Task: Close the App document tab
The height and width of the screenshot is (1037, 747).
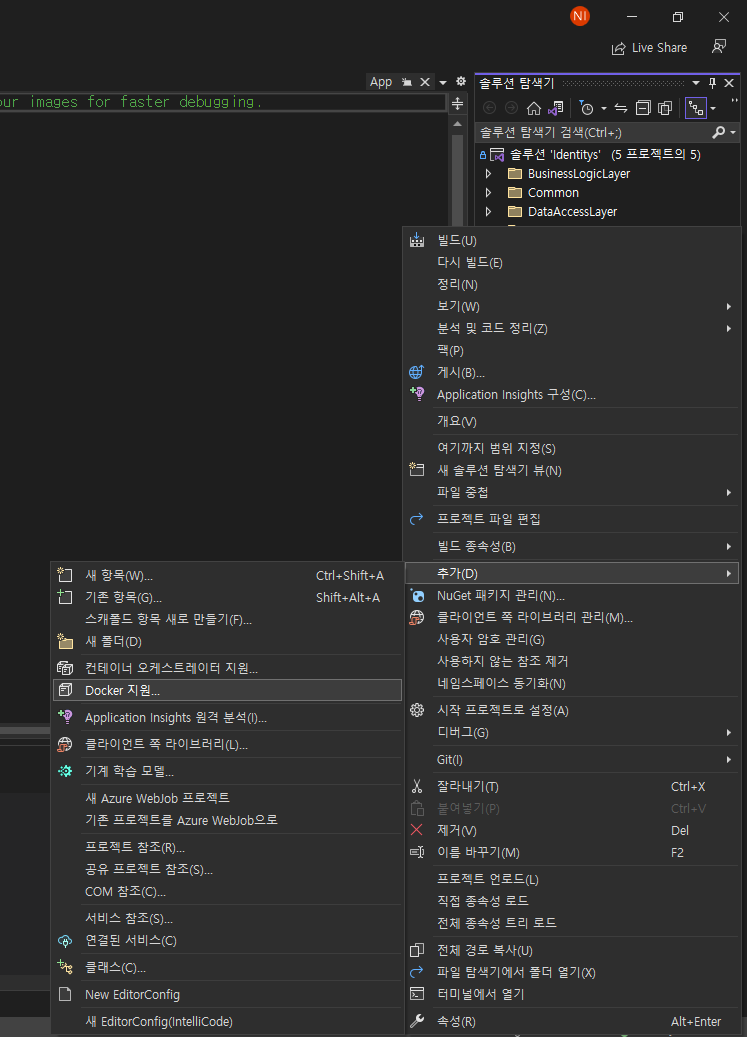Action: (425, 83)
